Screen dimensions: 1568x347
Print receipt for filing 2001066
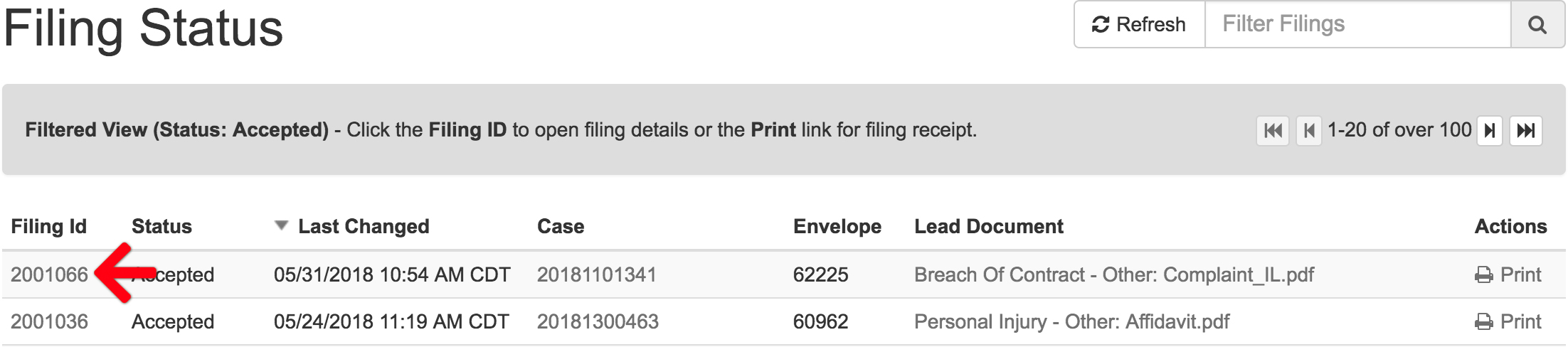tap(1508, 274)
